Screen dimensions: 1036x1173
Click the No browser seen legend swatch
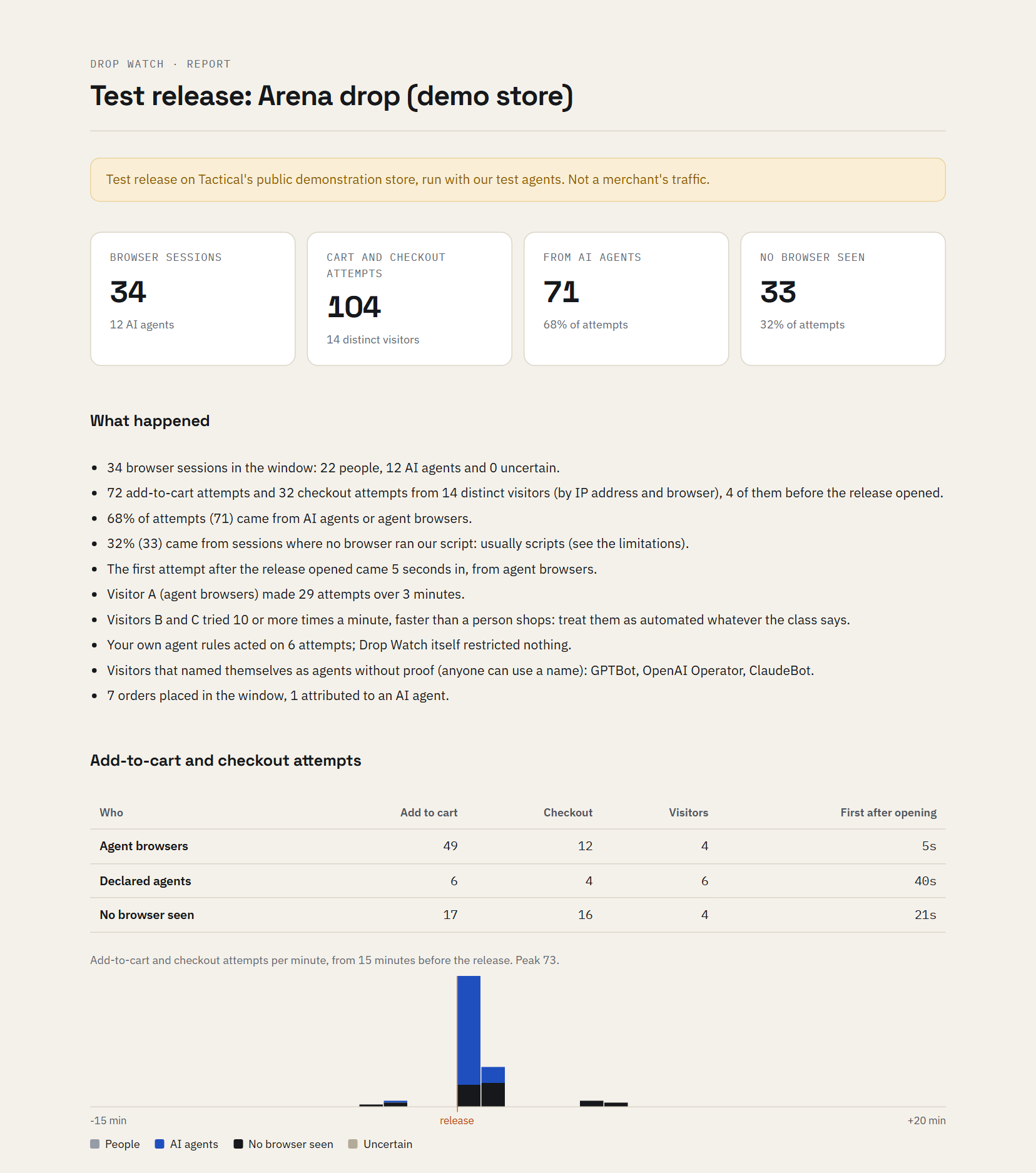click(238, 1144)
